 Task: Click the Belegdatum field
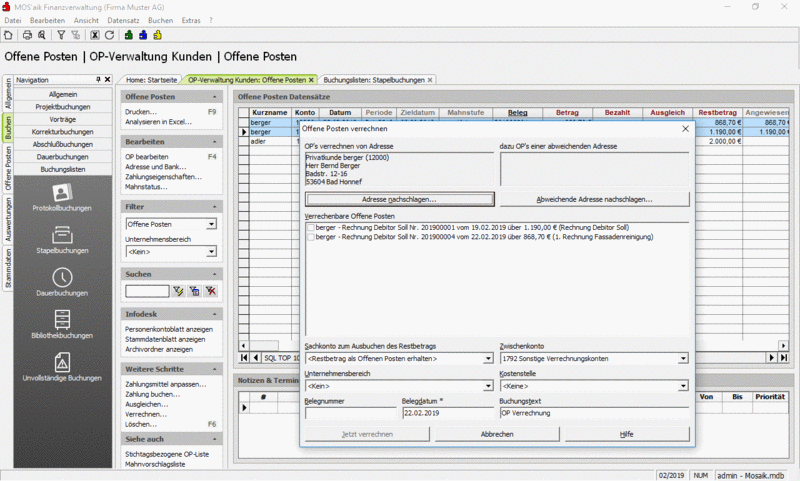(448, 413)
